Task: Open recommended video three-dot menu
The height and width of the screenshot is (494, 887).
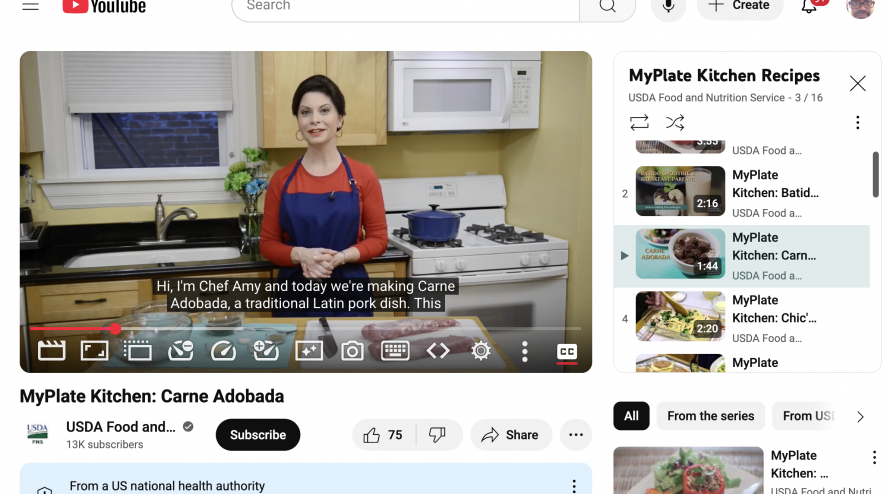Action: 874,457
